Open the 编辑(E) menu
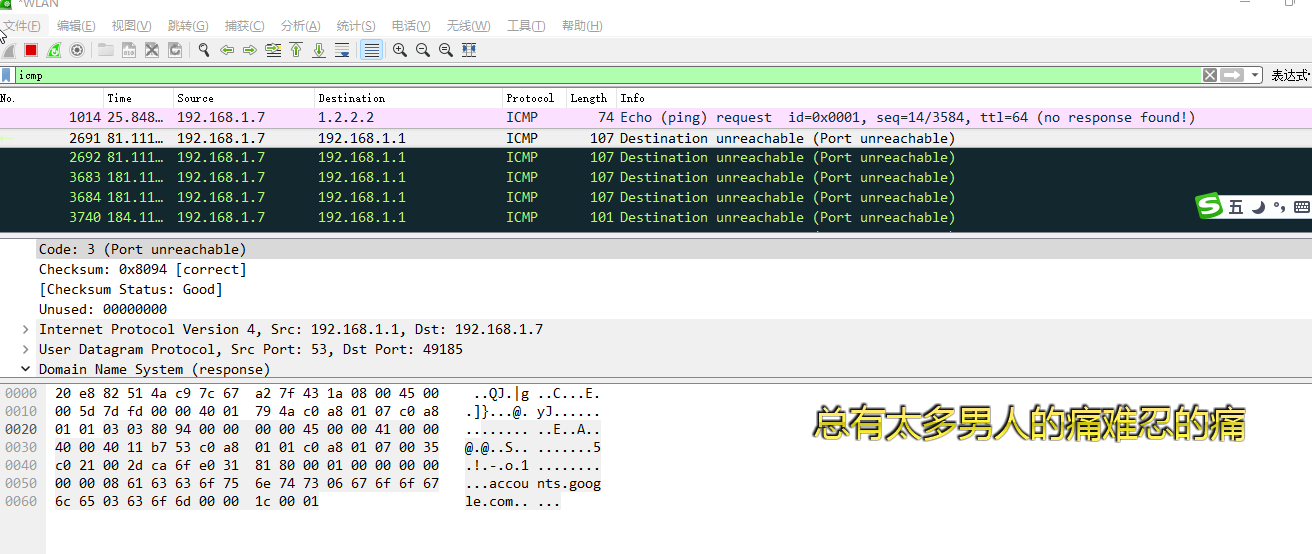 click(x=76, y=26)
